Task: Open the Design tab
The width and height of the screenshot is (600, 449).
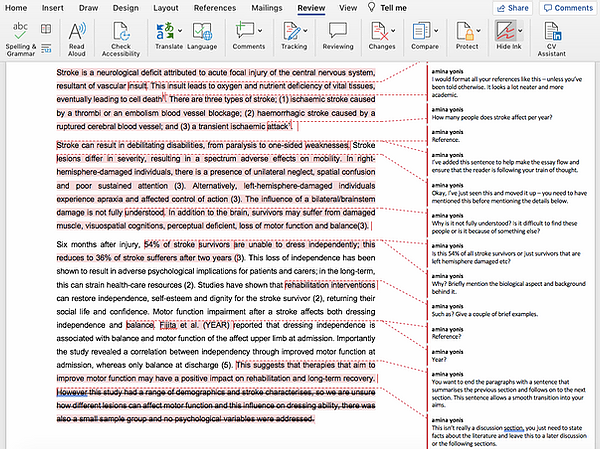Action: pos(126,8)
